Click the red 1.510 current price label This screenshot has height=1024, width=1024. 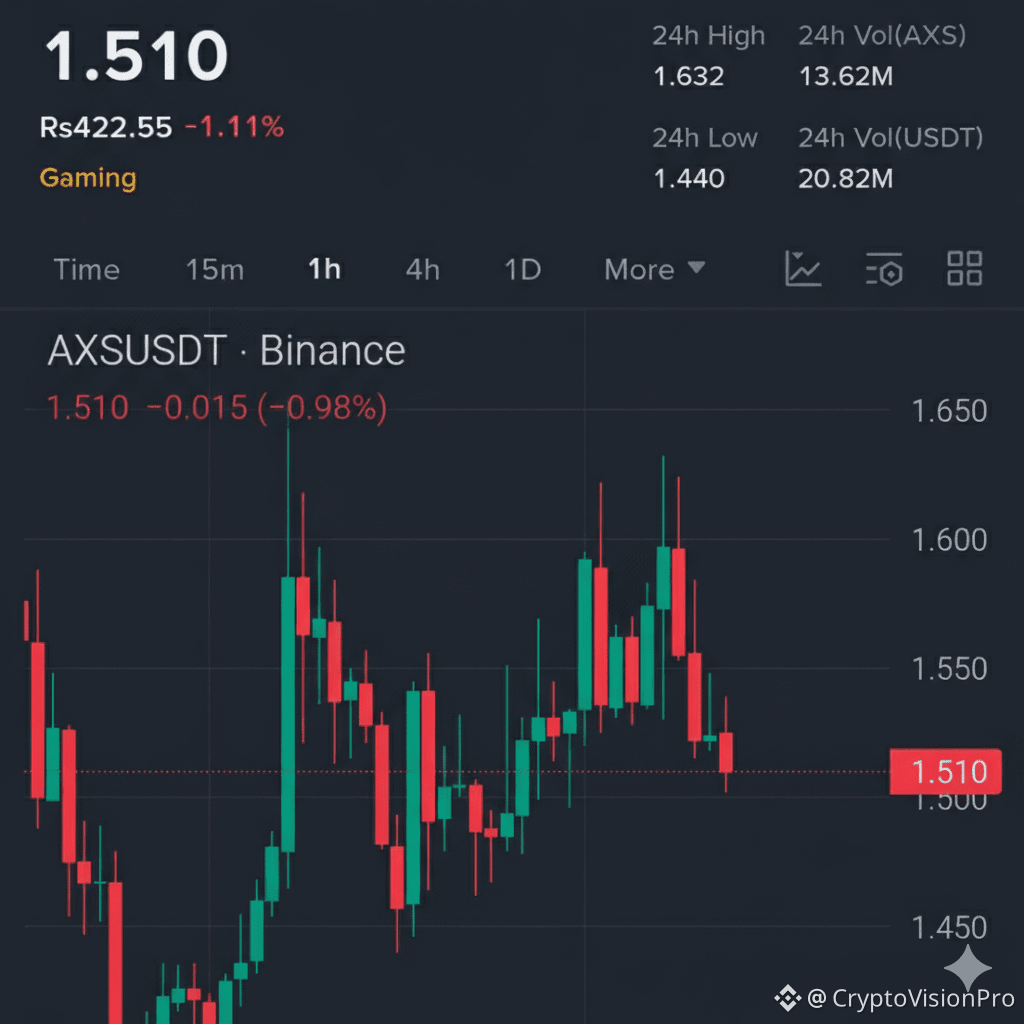(x=945, y=772)
